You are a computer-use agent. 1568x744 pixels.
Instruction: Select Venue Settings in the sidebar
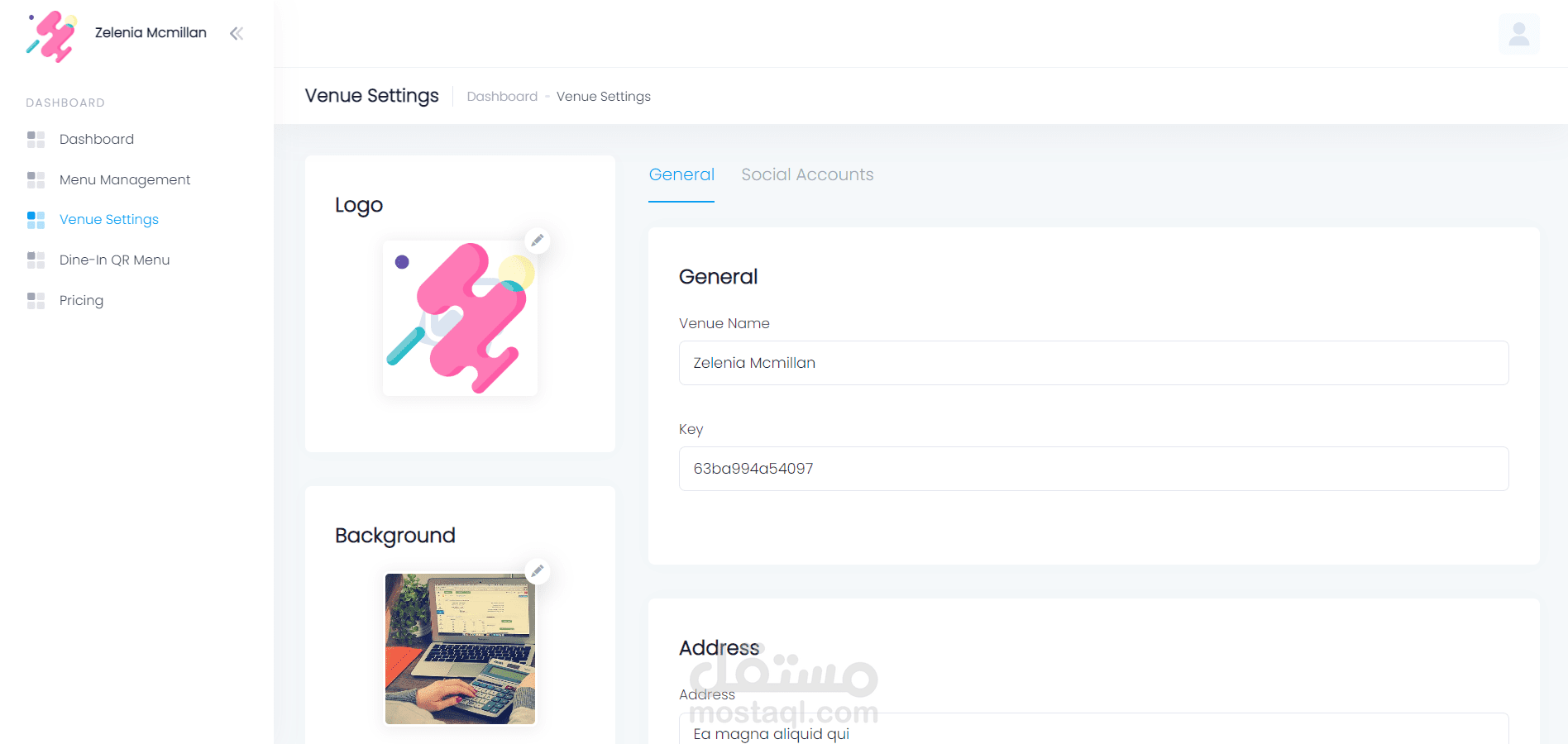[109, 219]
